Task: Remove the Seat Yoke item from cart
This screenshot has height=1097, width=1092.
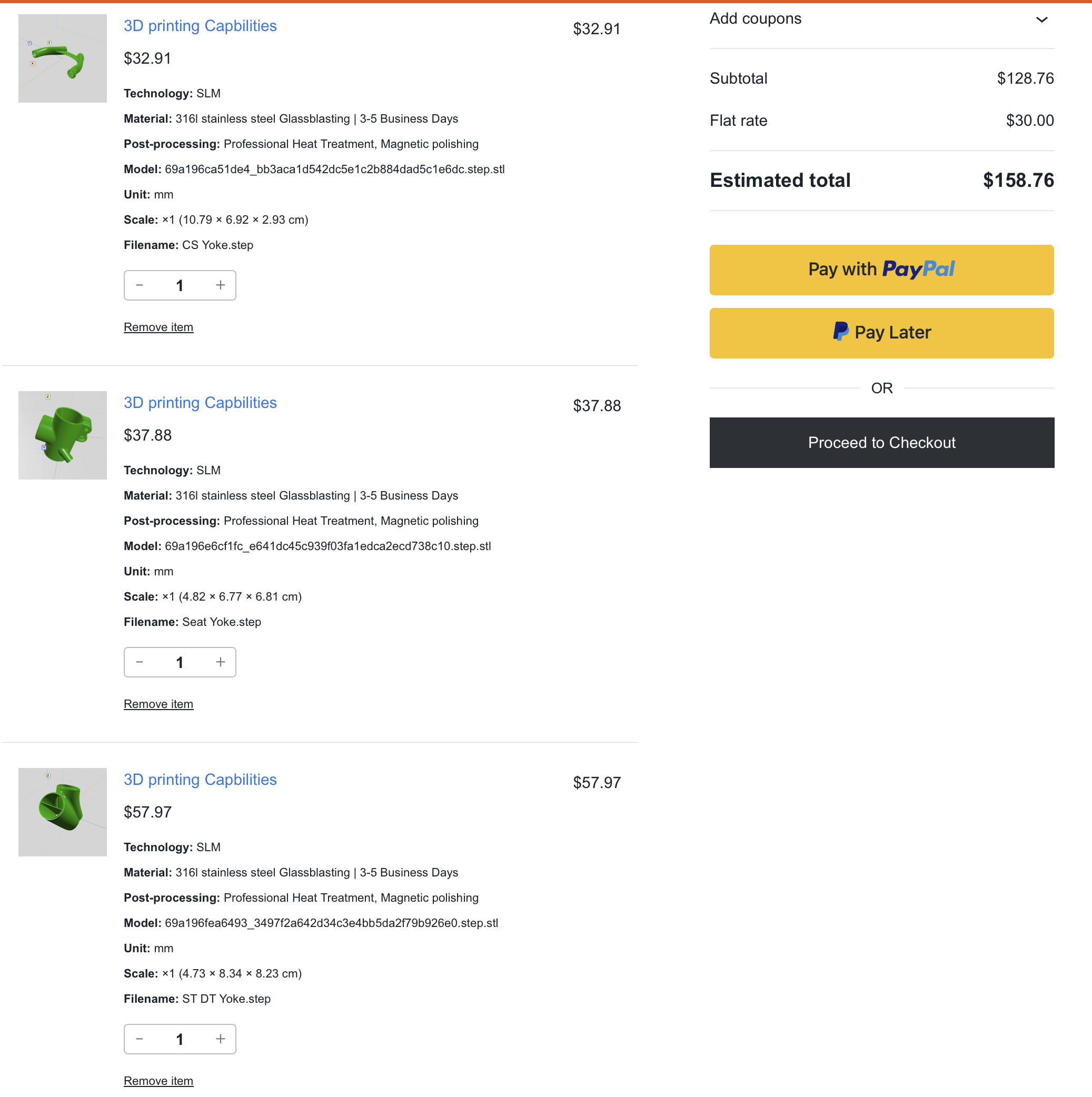Action: point(158,704)
